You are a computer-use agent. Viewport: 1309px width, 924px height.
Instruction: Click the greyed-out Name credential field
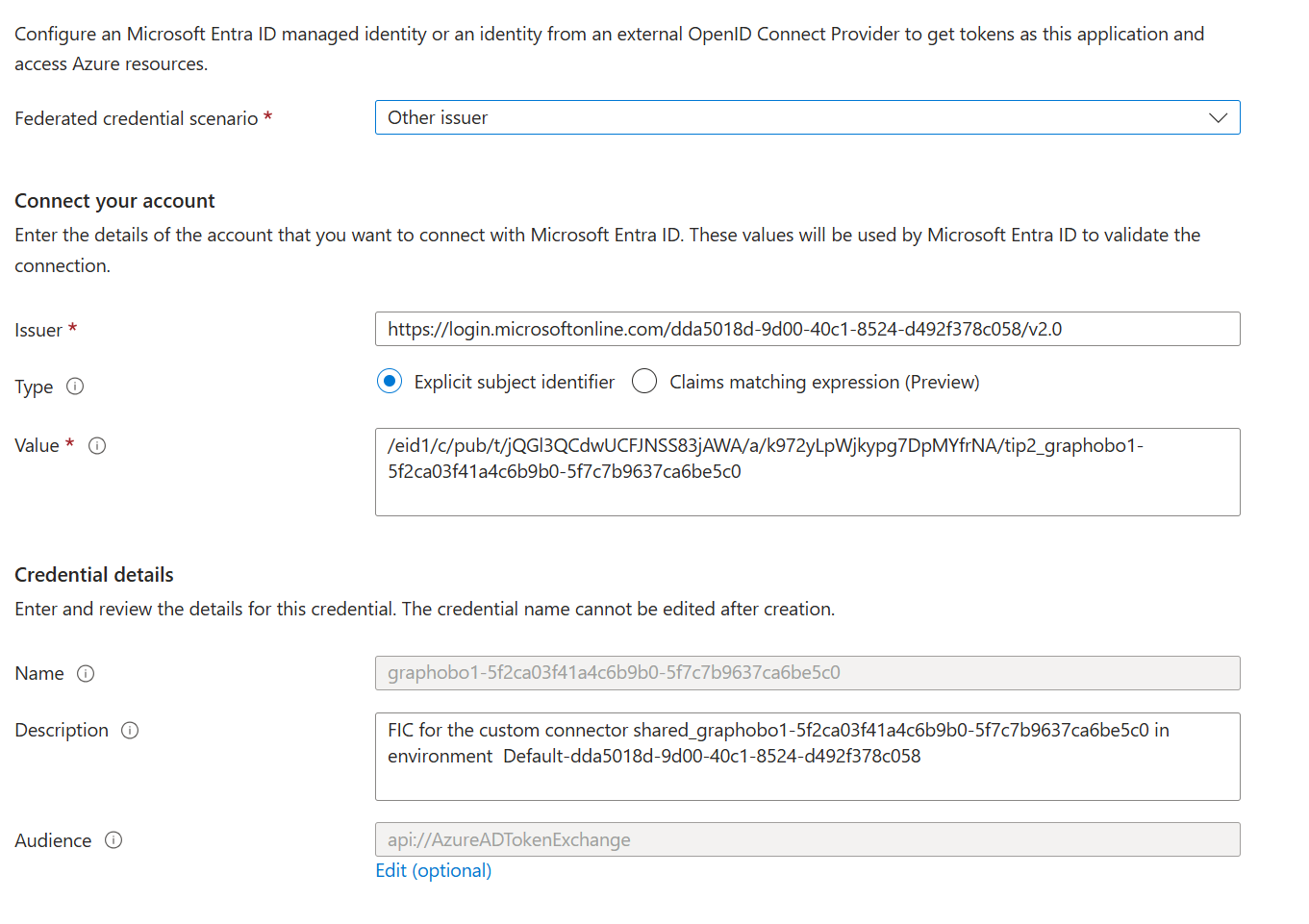coord(806,673)
